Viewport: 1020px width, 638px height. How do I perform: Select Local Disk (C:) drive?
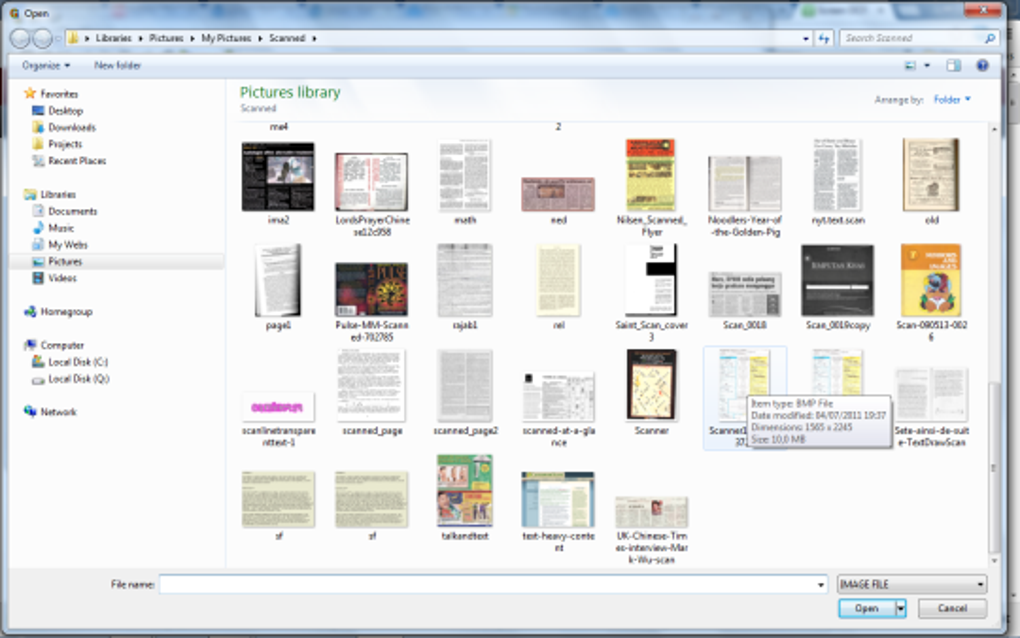pos(70,362)
